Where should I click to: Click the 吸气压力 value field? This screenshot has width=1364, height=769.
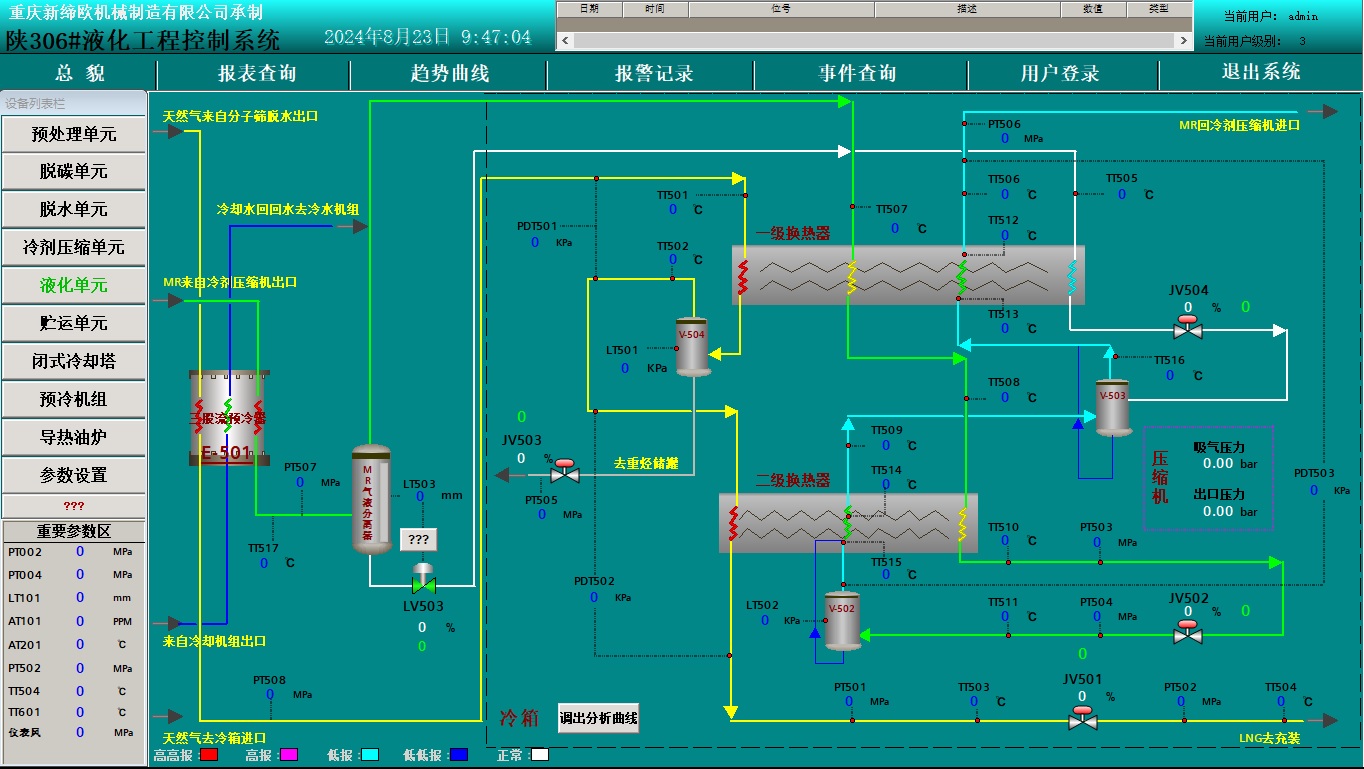(x=1218, y=463)
